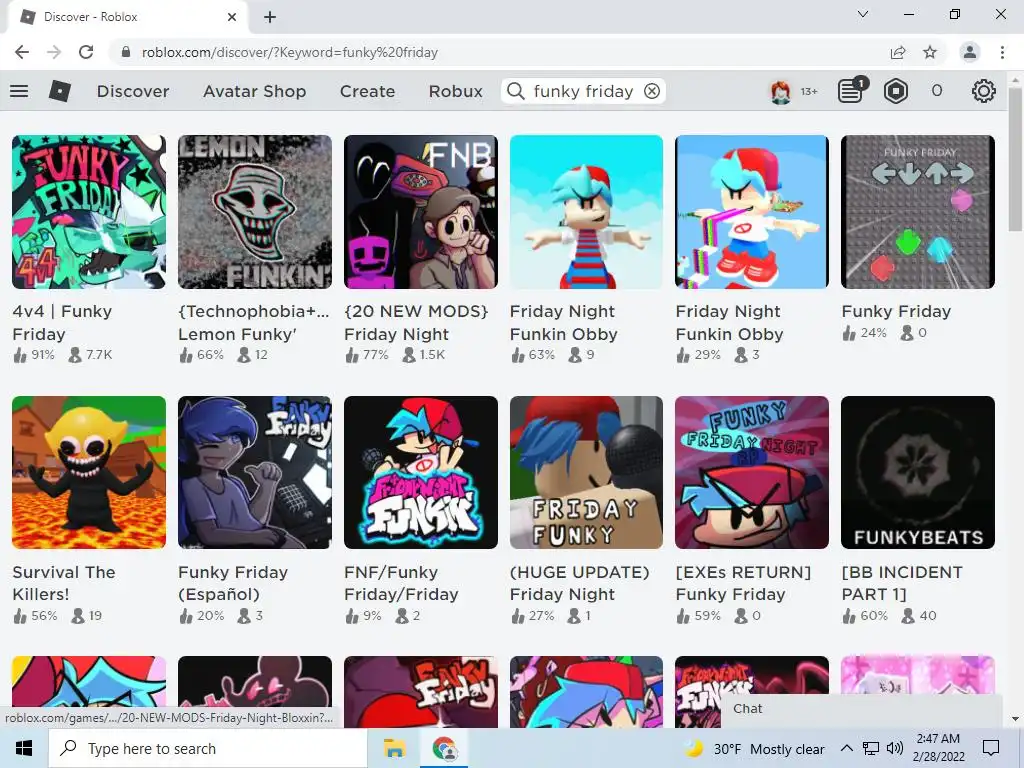This screenshot has height=768, width=1024.
Task: Open a new browser tab
Action: click(270, 17)
